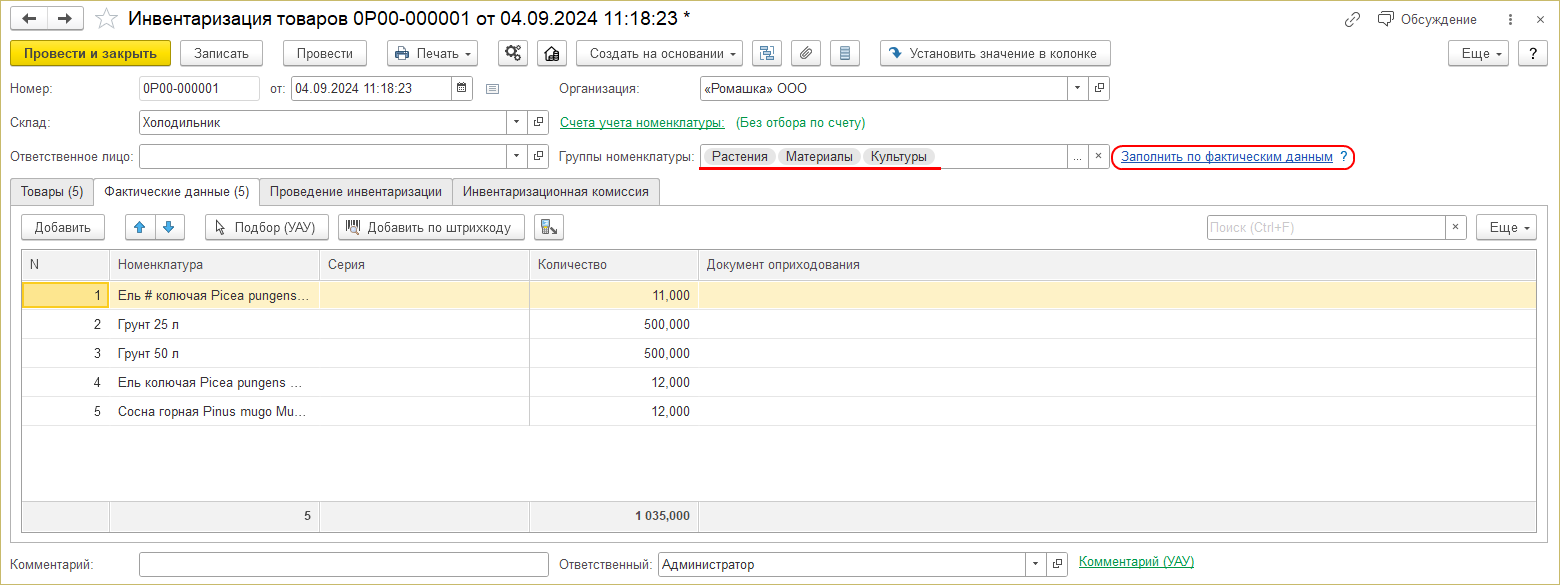
Task: Click the back navigation arrow
Action: [x=29, y=19]
